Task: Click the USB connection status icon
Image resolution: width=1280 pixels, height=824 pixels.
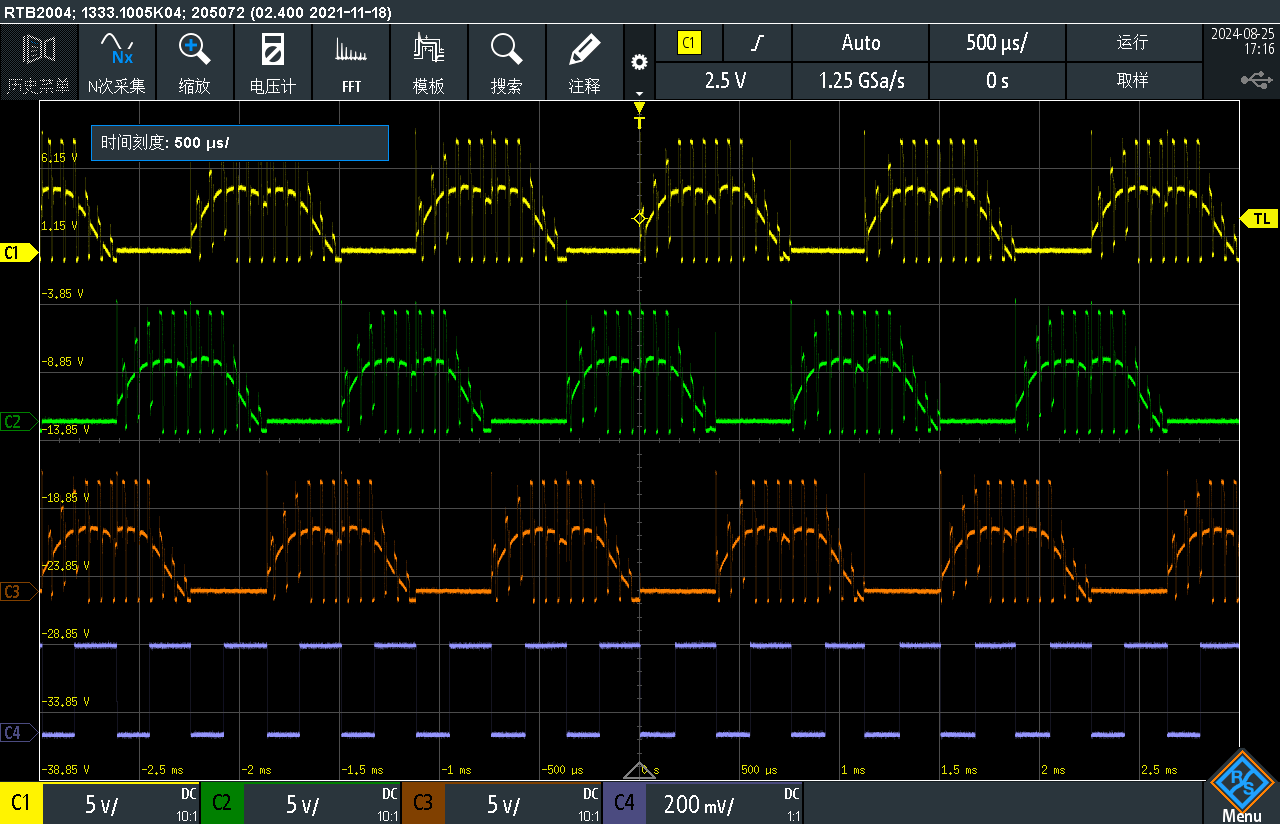Action: pyautogui.click(x=1256, y=79)
